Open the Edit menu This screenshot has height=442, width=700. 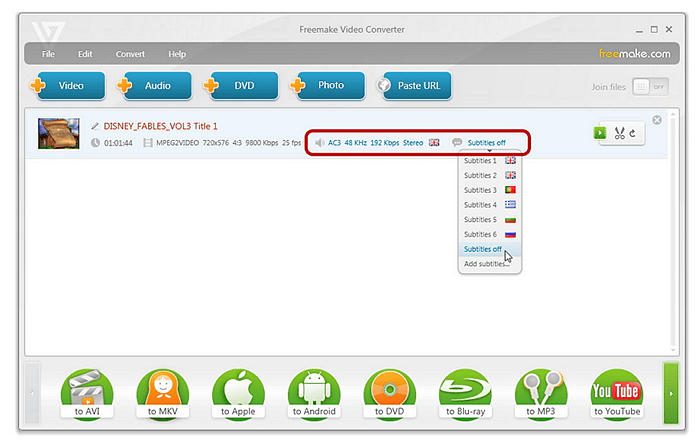(x=85, y=54)
